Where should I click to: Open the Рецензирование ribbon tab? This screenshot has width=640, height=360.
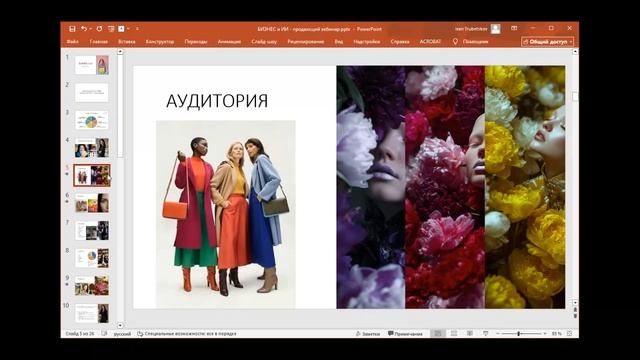306,42
